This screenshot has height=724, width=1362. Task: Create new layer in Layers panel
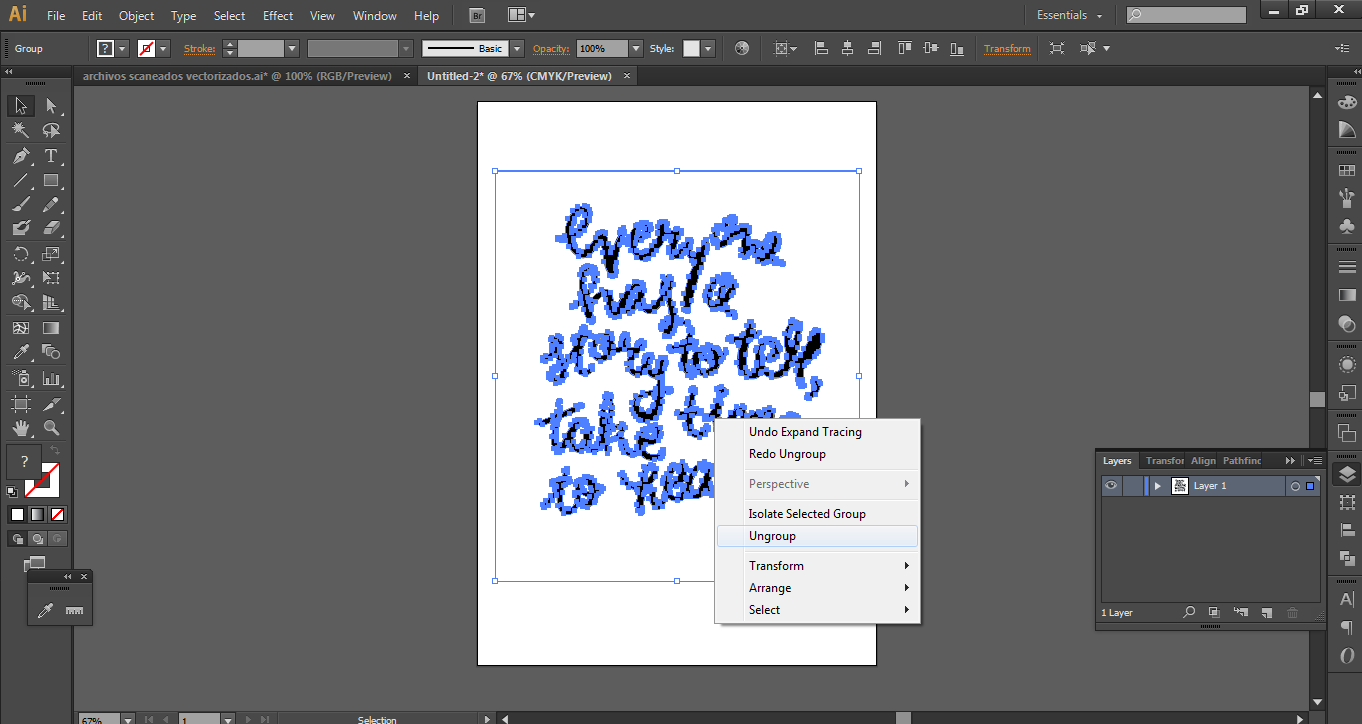(x=1266, y=612)
